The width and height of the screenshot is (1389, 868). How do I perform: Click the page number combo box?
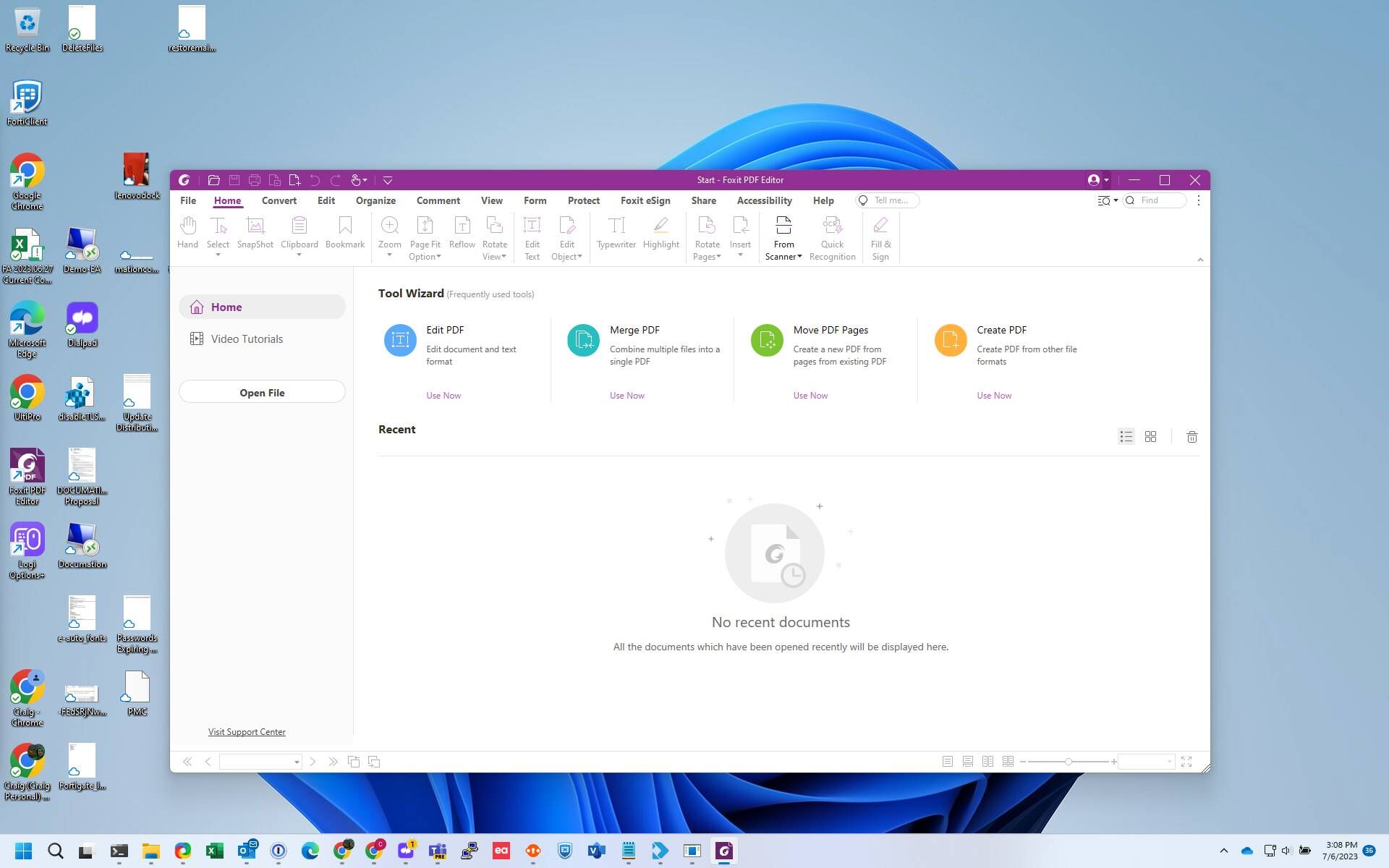coord(260,762)
